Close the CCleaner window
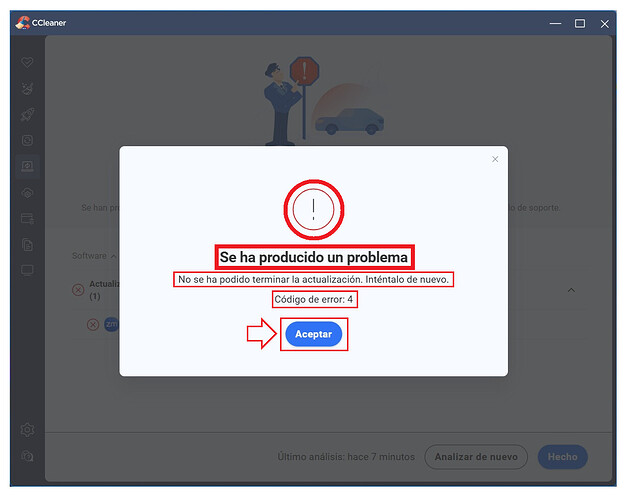This screenshot has height=500, width=630. pyautogui.click(x=605, y=24)
